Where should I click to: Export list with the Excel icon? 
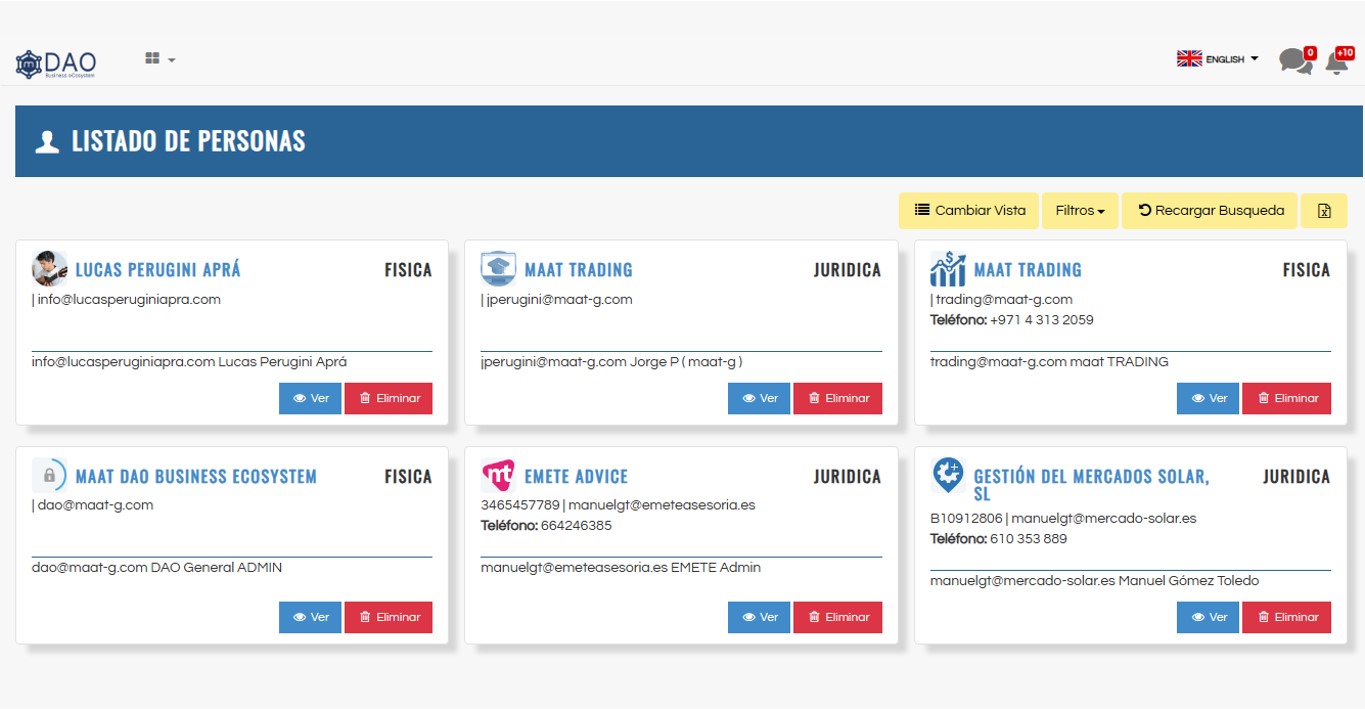click(x=1324, y=211)
